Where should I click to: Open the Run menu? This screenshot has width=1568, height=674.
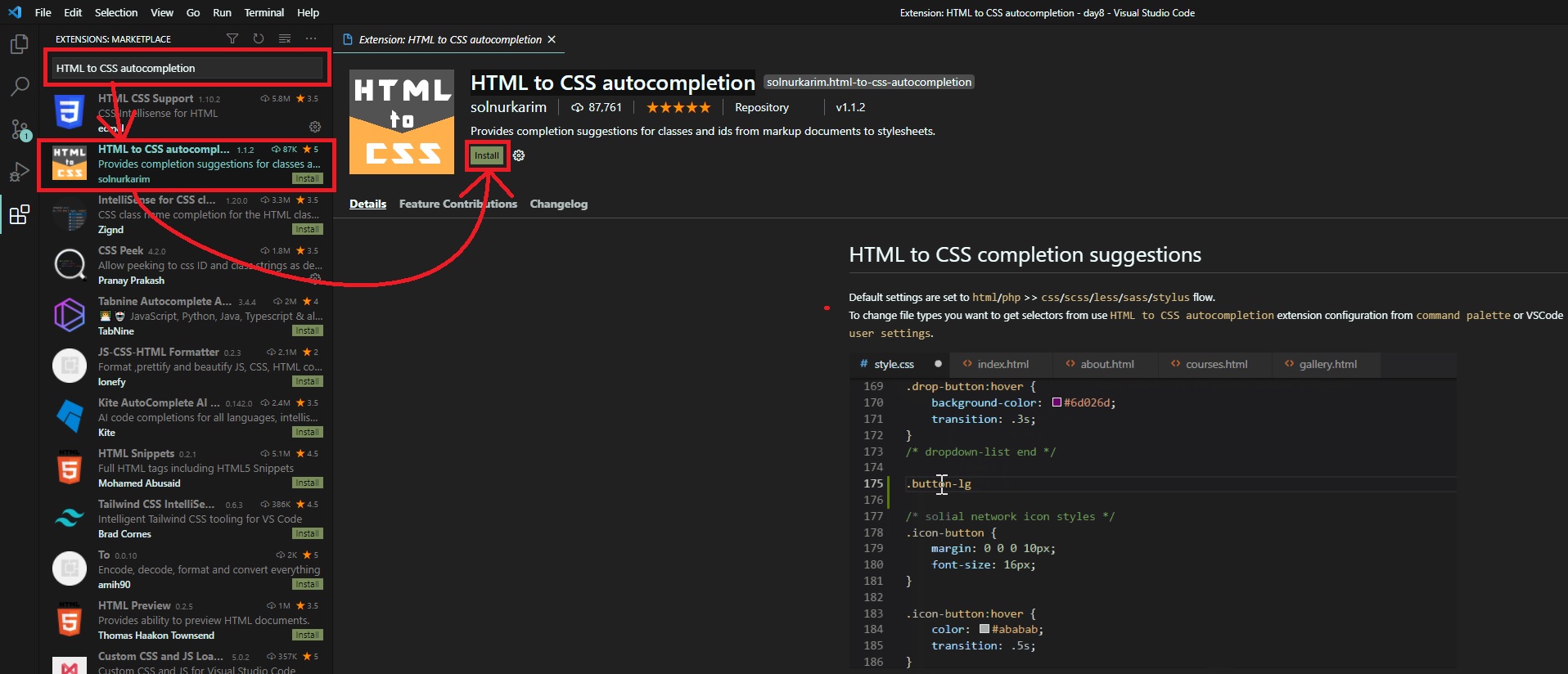tap(222, 12)
